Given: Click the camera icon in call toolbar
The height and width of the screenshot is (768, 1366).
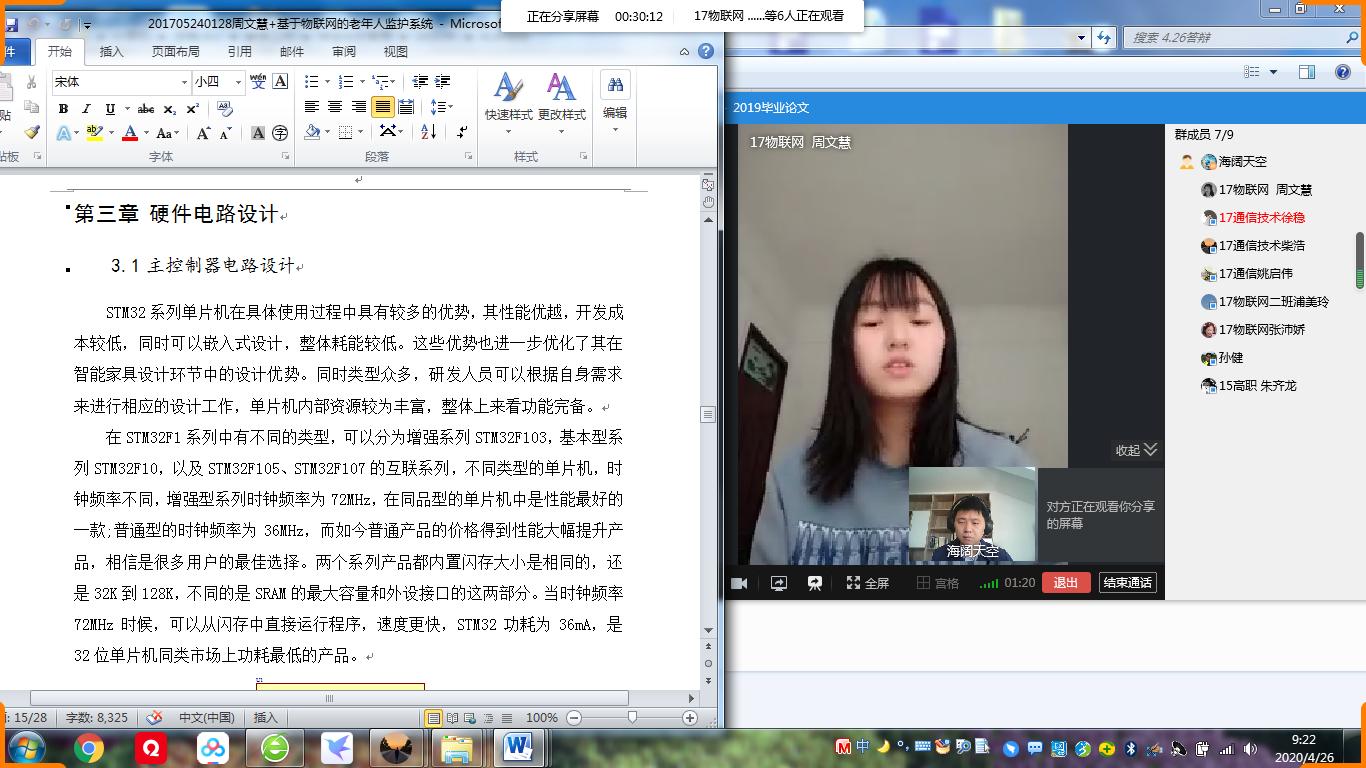Looking at the screenshot, I should point(739,583).
